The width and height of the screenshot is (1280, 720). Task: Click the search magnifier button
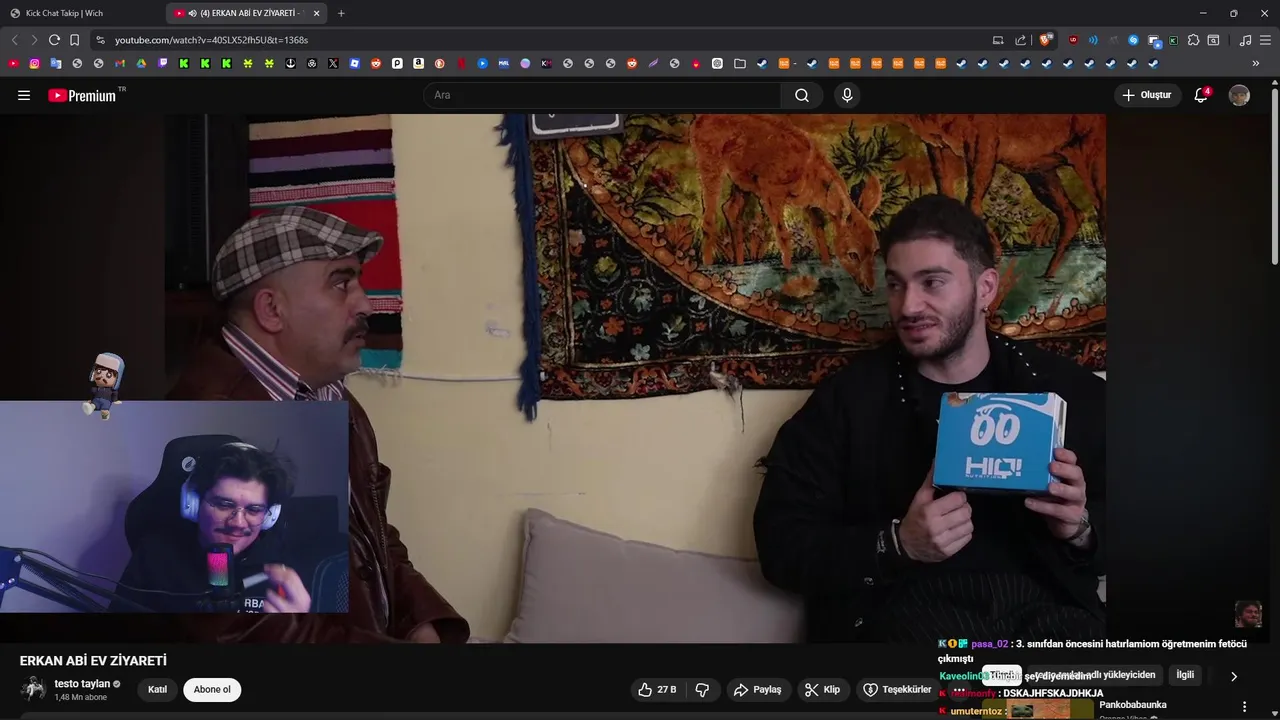(802, 95)
